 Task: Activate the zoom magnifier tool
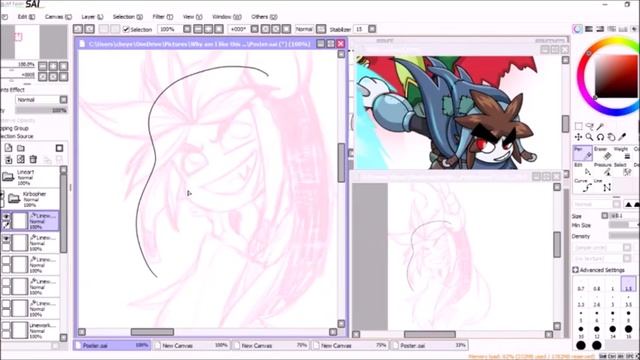coord(589,137)
